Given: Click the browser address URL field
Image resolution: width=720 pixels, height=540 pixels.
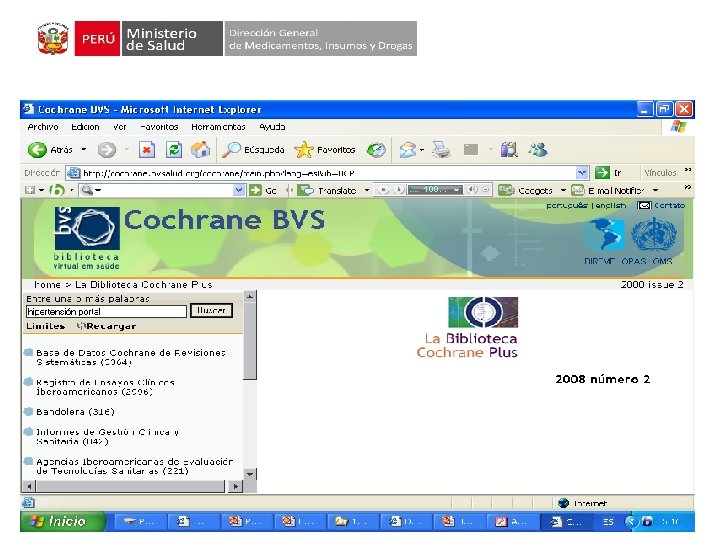Looking at the screenshot, I should coord(321,173).
